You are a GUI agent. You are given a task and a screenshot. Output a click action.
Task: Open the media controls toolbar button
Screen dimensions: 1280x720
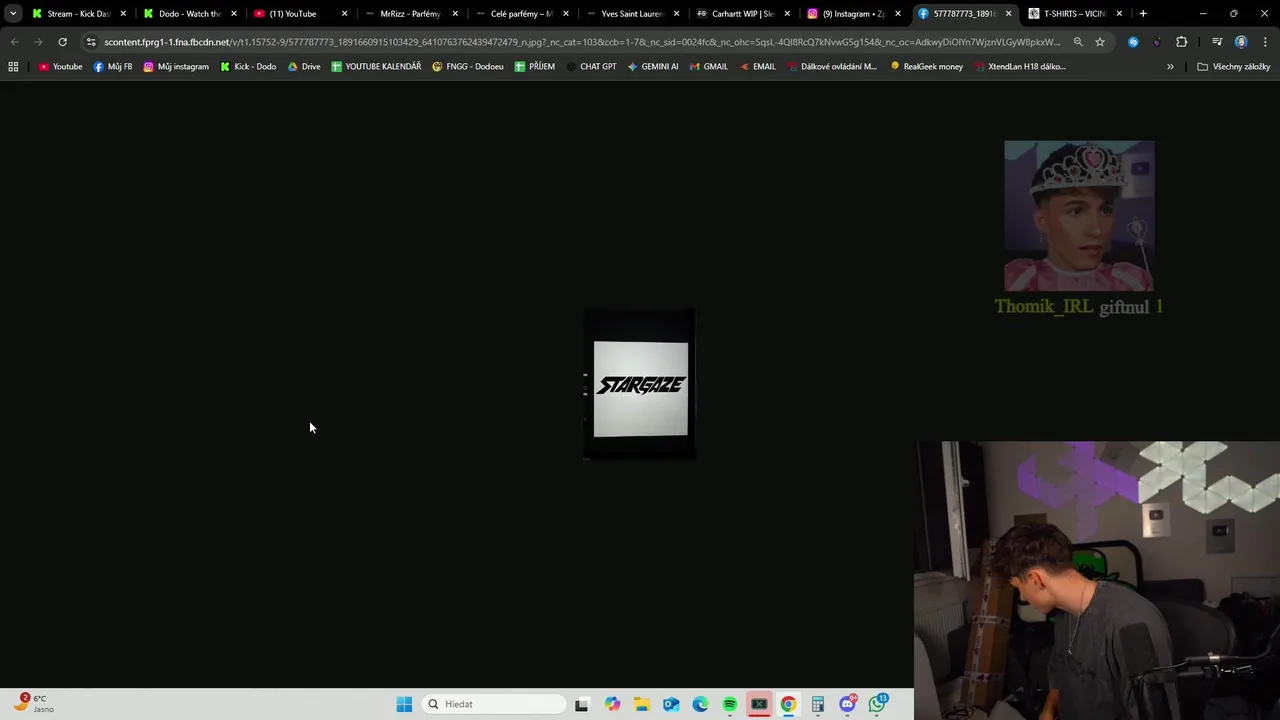[x=1217, y=42]
